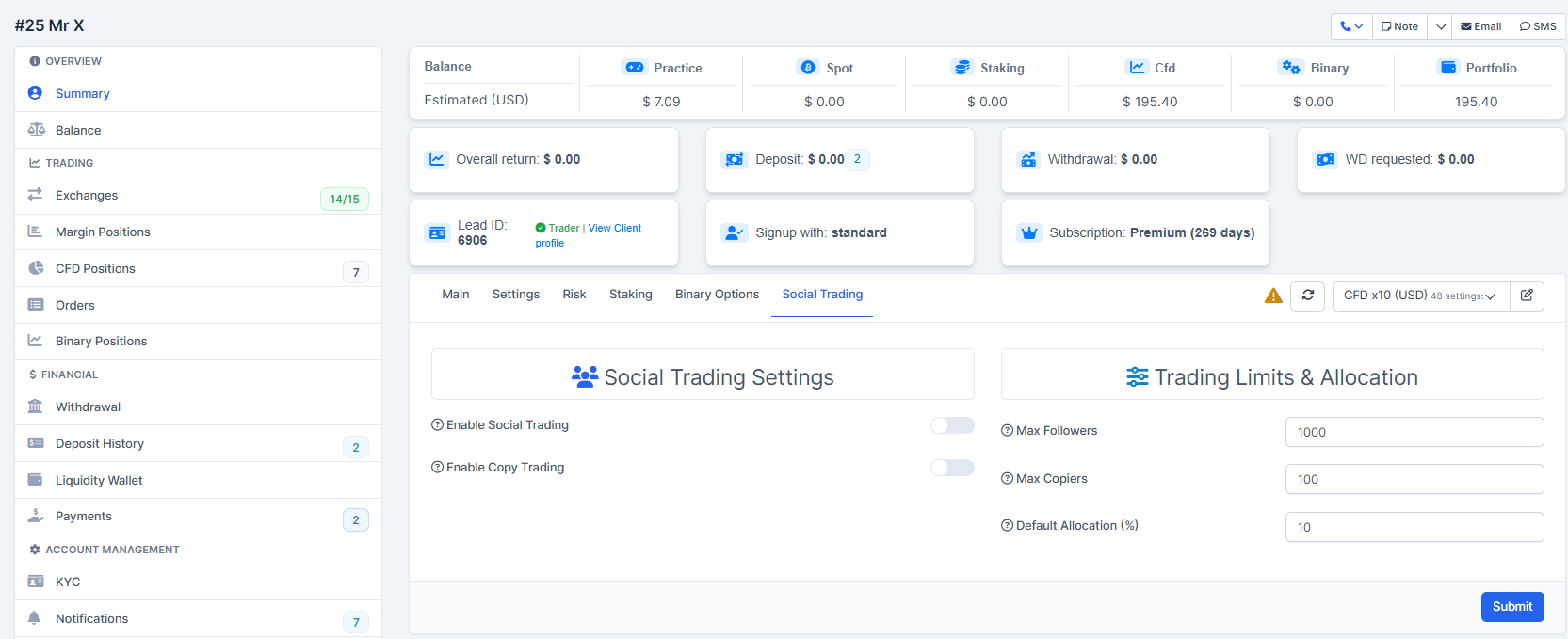Switch to the Binary Options tab

click(717, 295)
